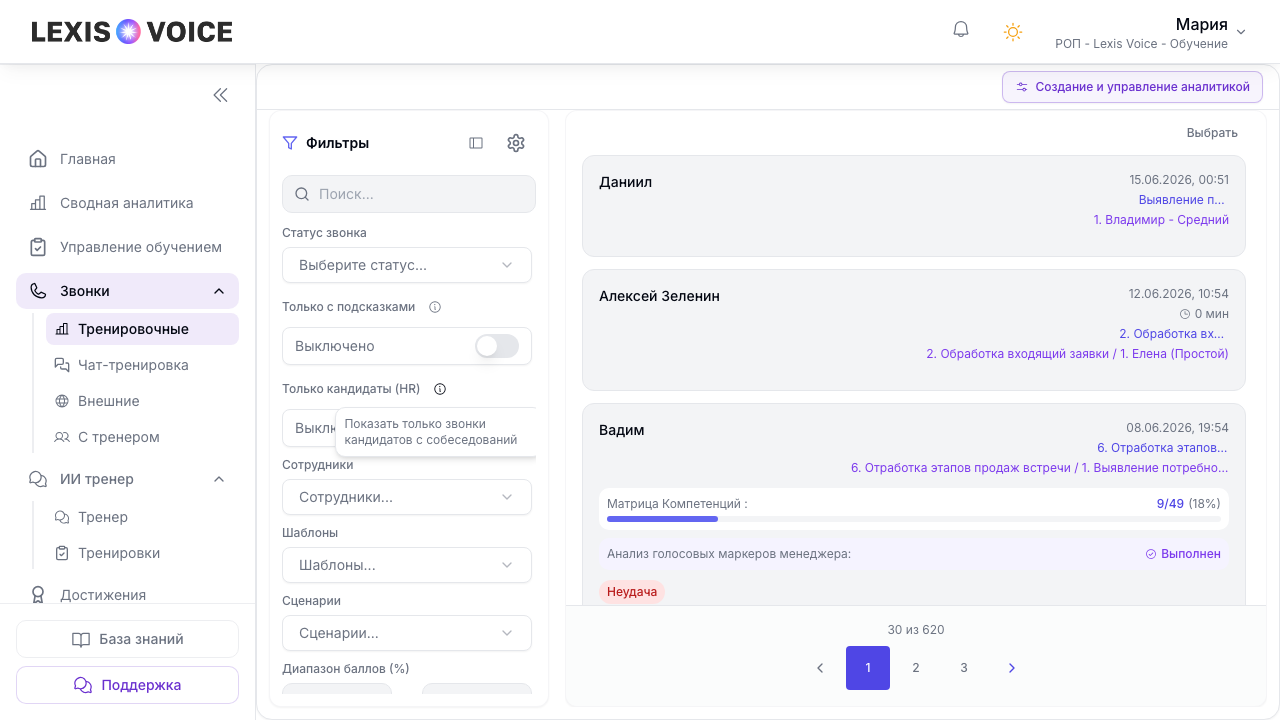
Task: Expand the Сценарии dropdown
Action: point(407,633)
